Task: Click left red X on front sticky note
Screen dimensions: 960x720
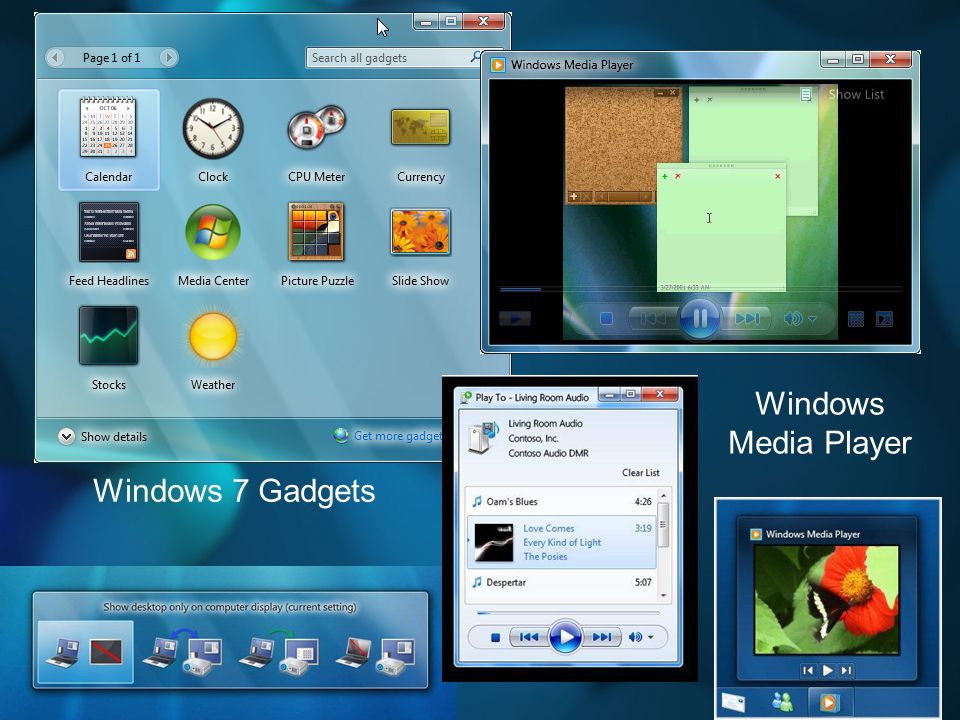Action: pyautogui.click(x=678, y=176)
